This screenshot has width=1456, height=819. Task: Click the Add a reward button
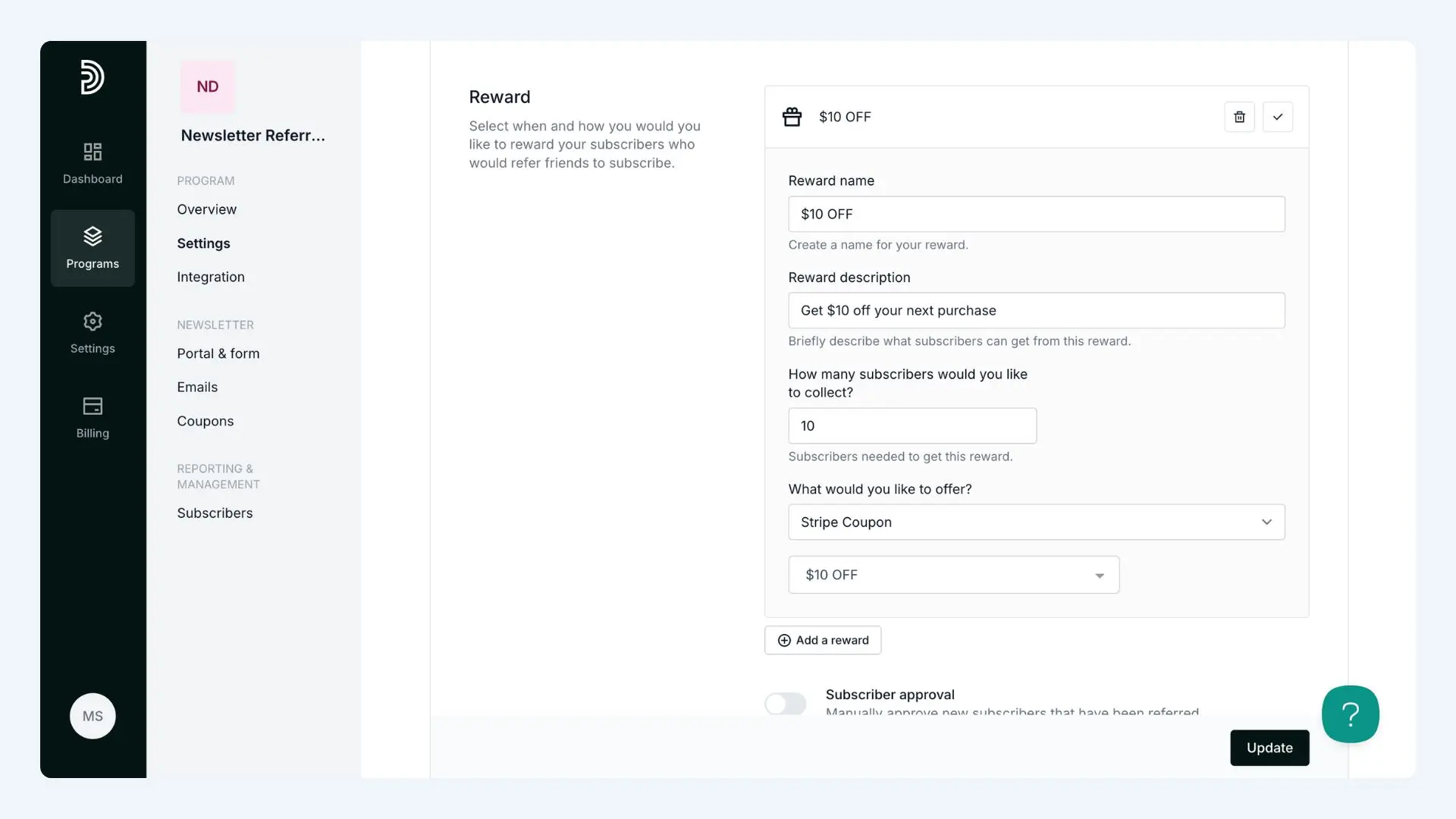pos(823,640)
